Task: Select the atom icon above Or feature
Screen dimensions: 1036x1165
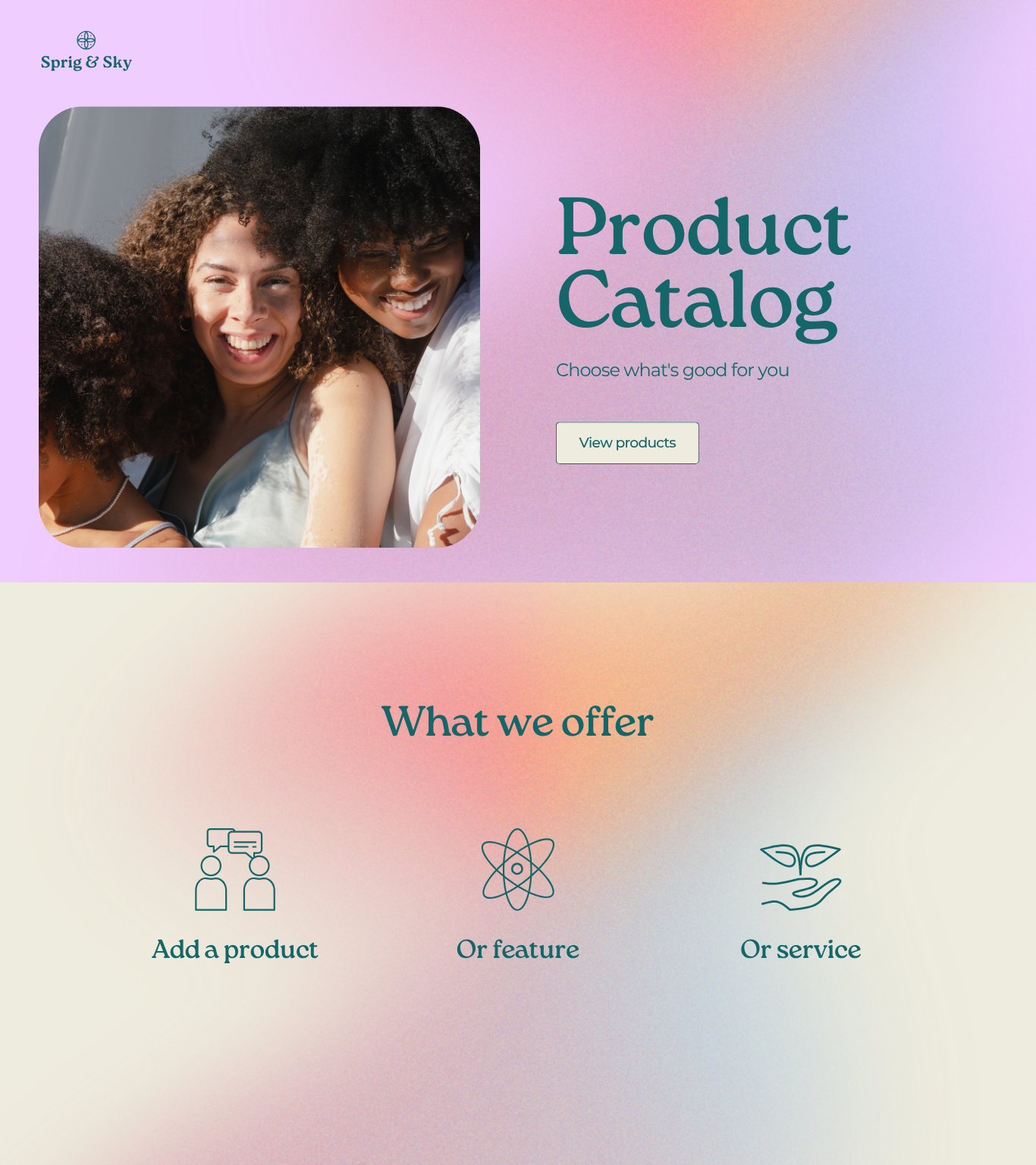Action: [x=518, y=869]
